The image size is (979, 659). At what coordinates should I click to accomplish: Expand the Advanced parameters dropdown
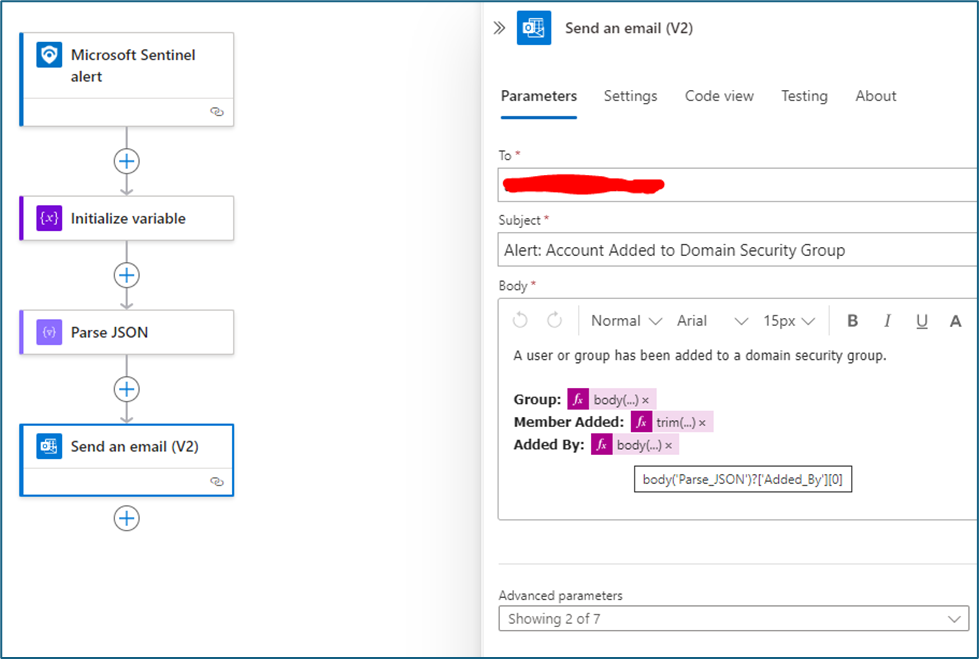733,619
